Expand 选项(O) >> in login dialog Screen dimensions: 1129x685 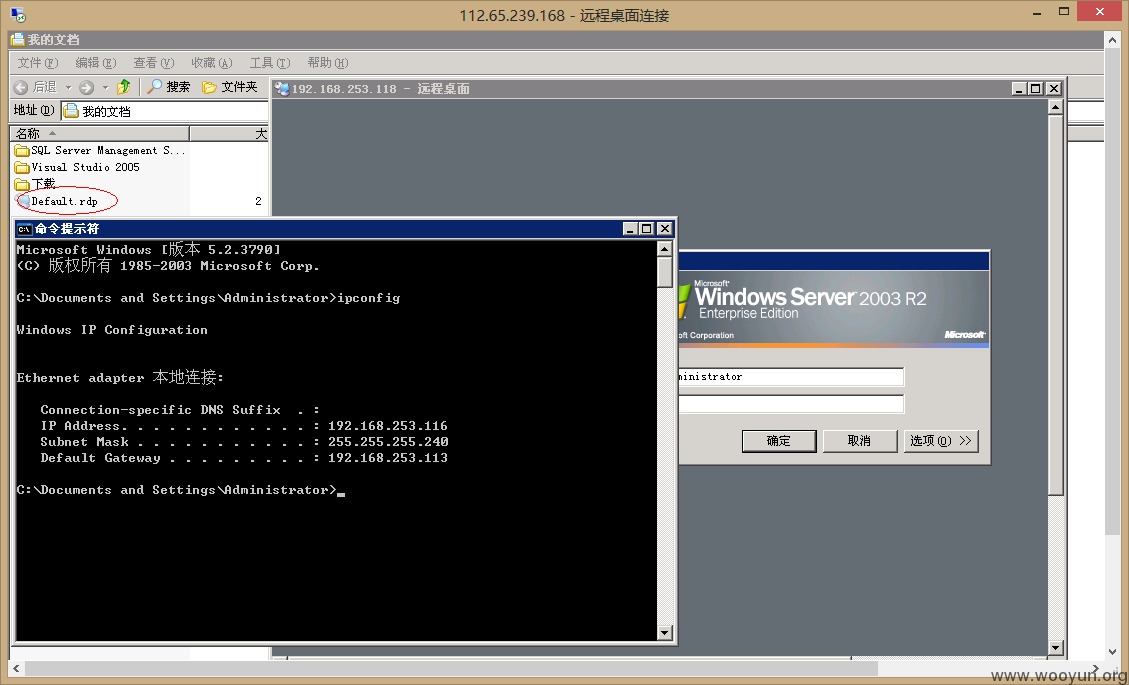click(x=940, y=441)
